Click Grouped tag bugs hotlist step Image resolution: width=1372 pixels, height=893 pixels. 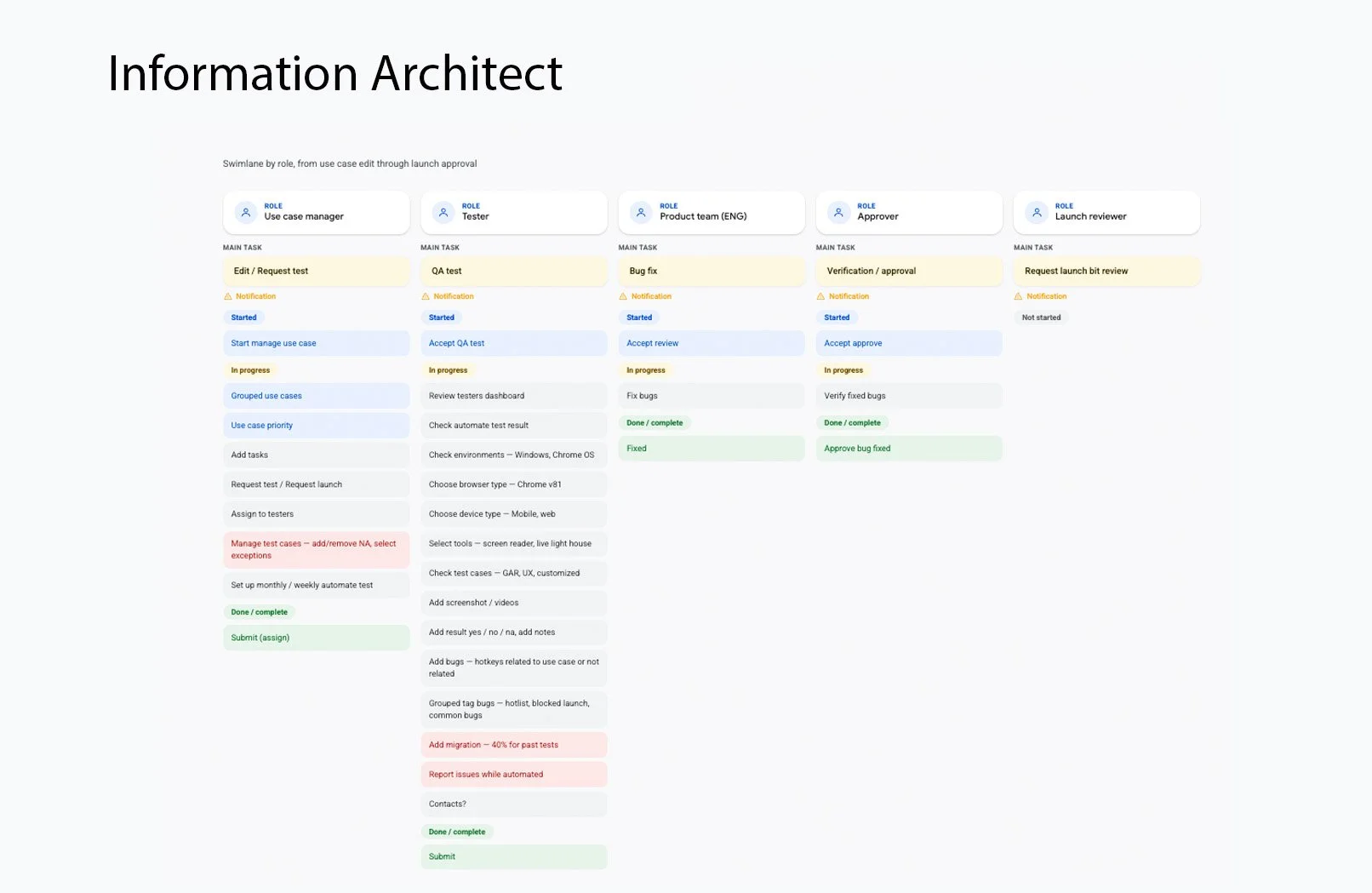(x=514, y=709)
